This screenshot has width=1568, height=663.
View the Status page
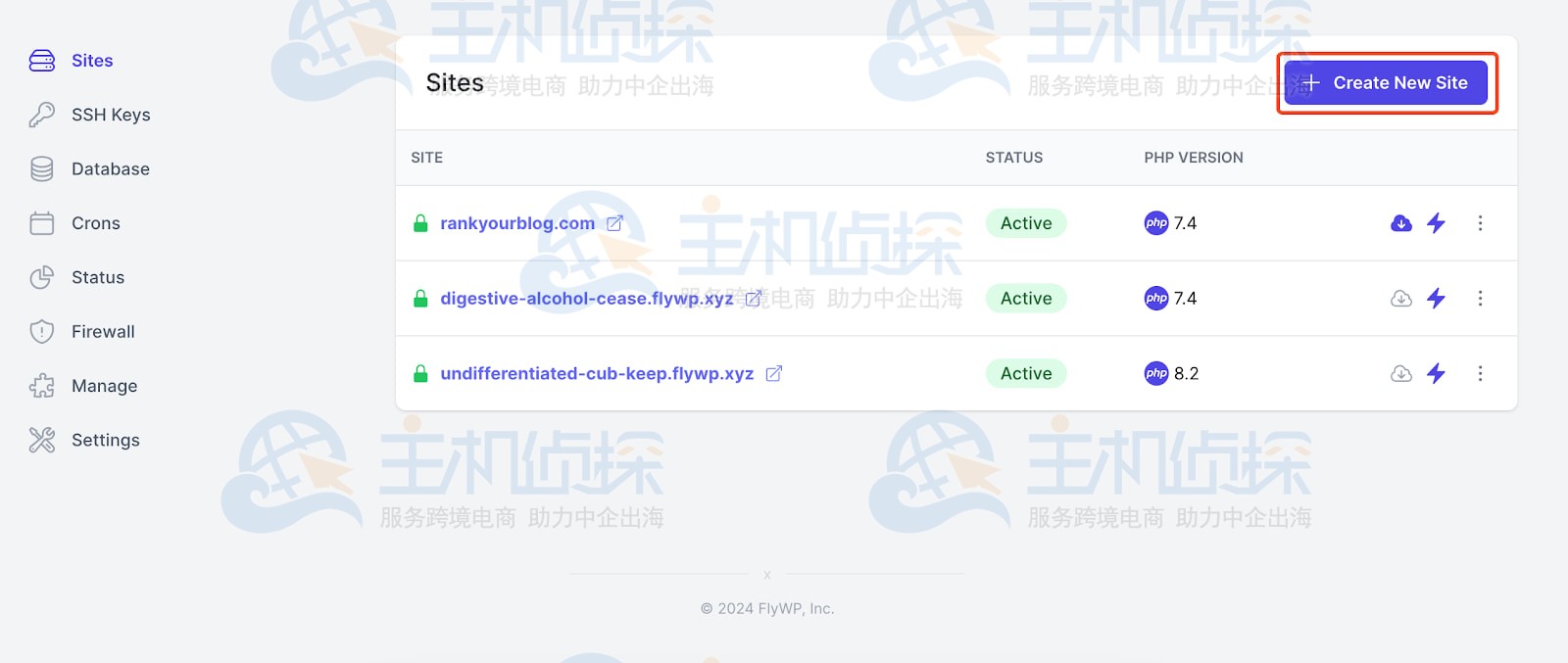coord(98,277)
